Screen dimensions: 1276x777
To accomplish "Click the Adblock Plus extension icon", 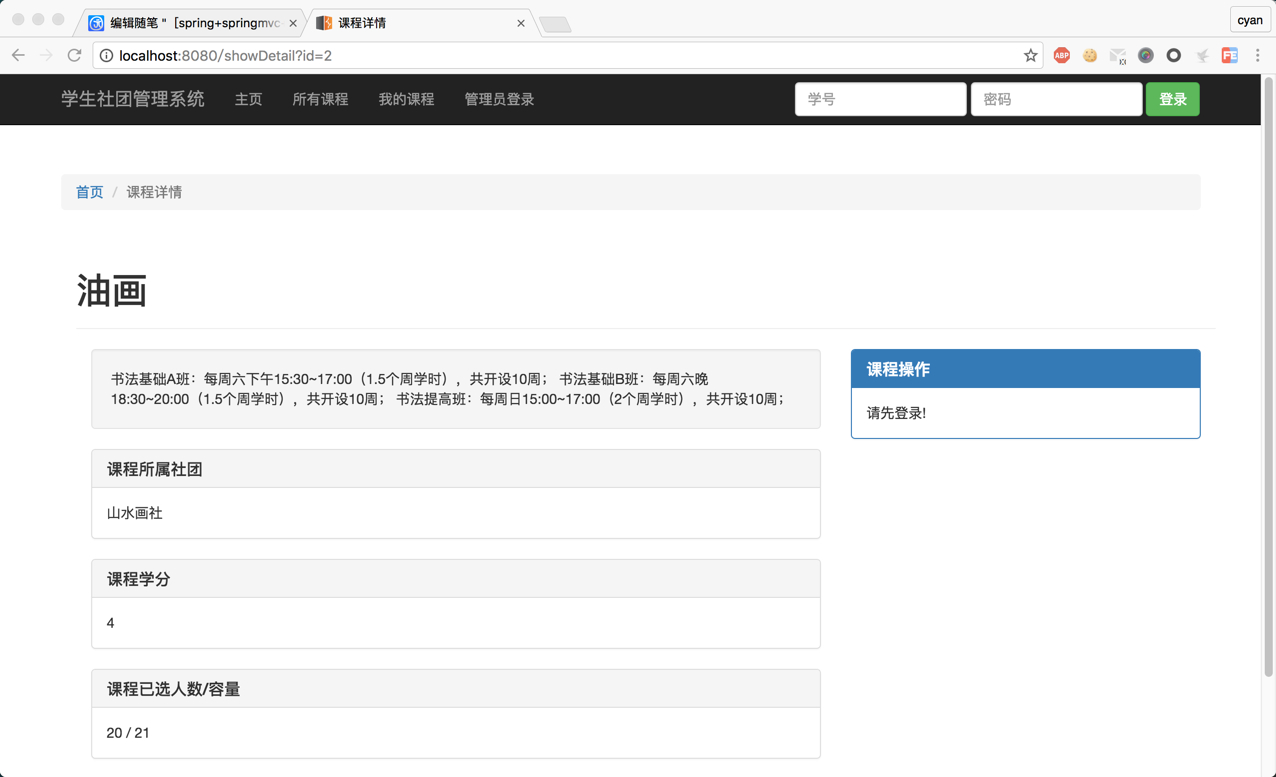I will [1062, 55].
